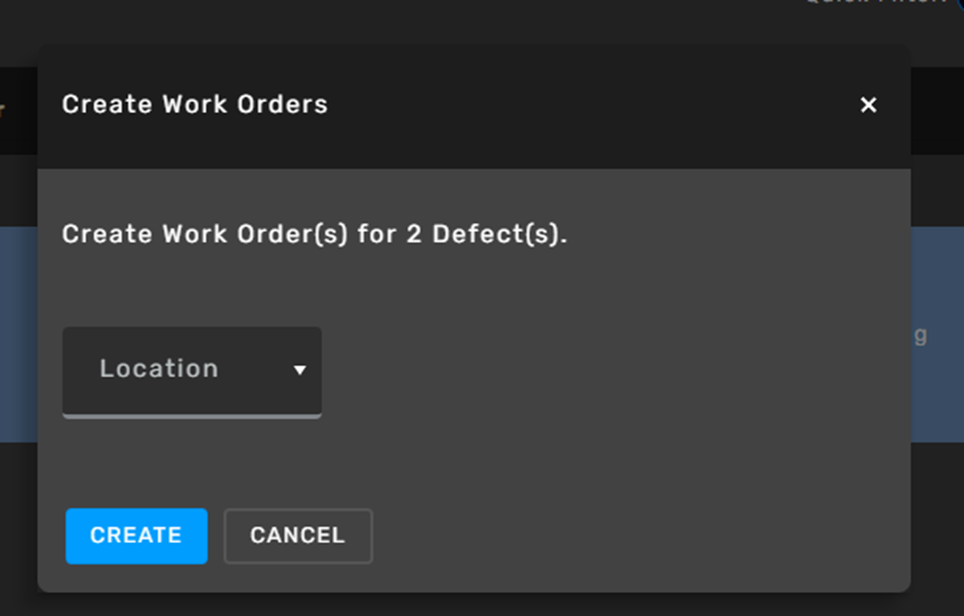Click the "g" text right of dialog

coord(920,336)
